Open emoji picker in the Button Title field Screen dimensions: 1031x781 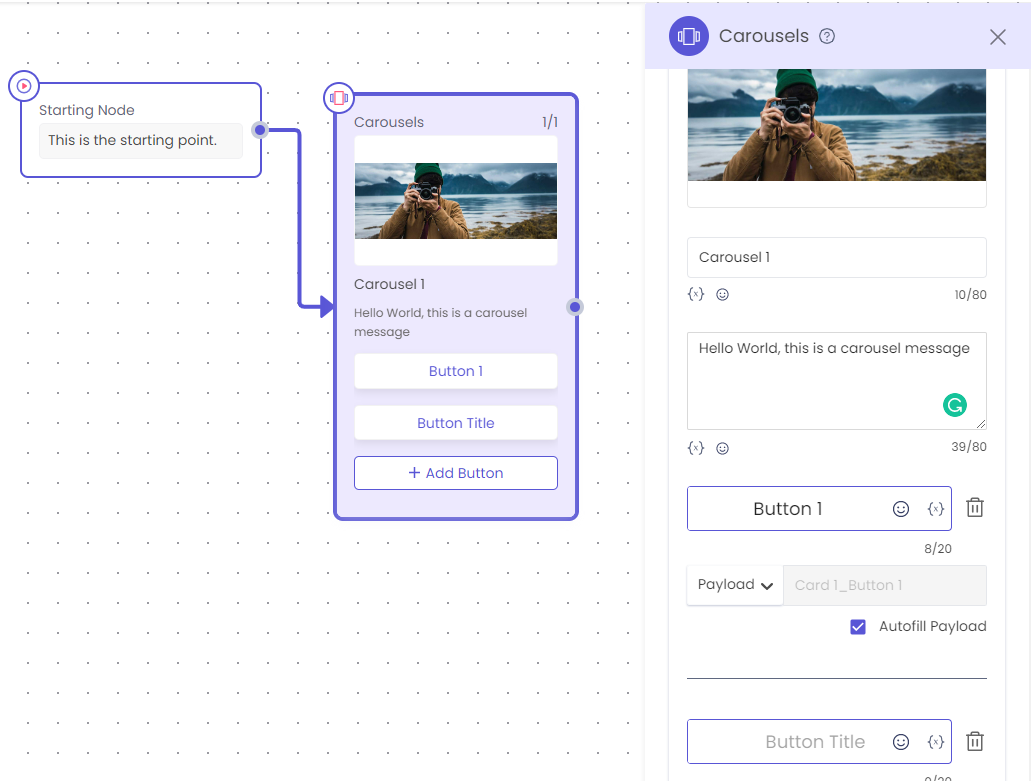[x=901, y=742]
